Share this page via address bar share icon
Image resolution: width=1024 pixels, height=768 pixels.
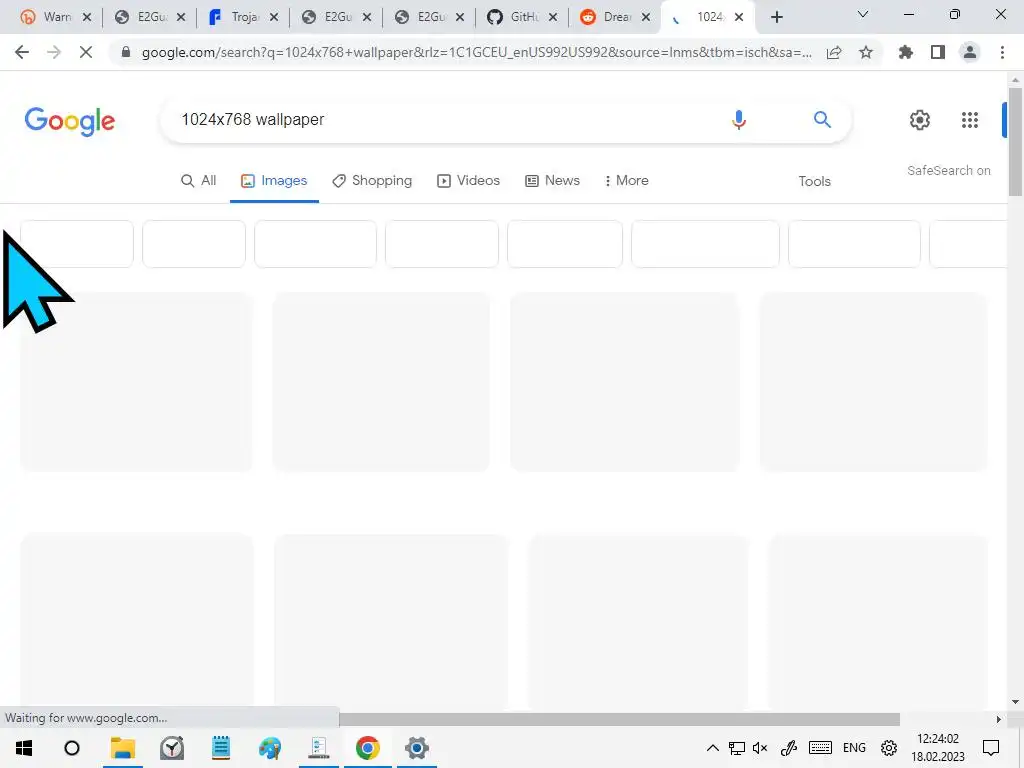(x=834, y=52)
